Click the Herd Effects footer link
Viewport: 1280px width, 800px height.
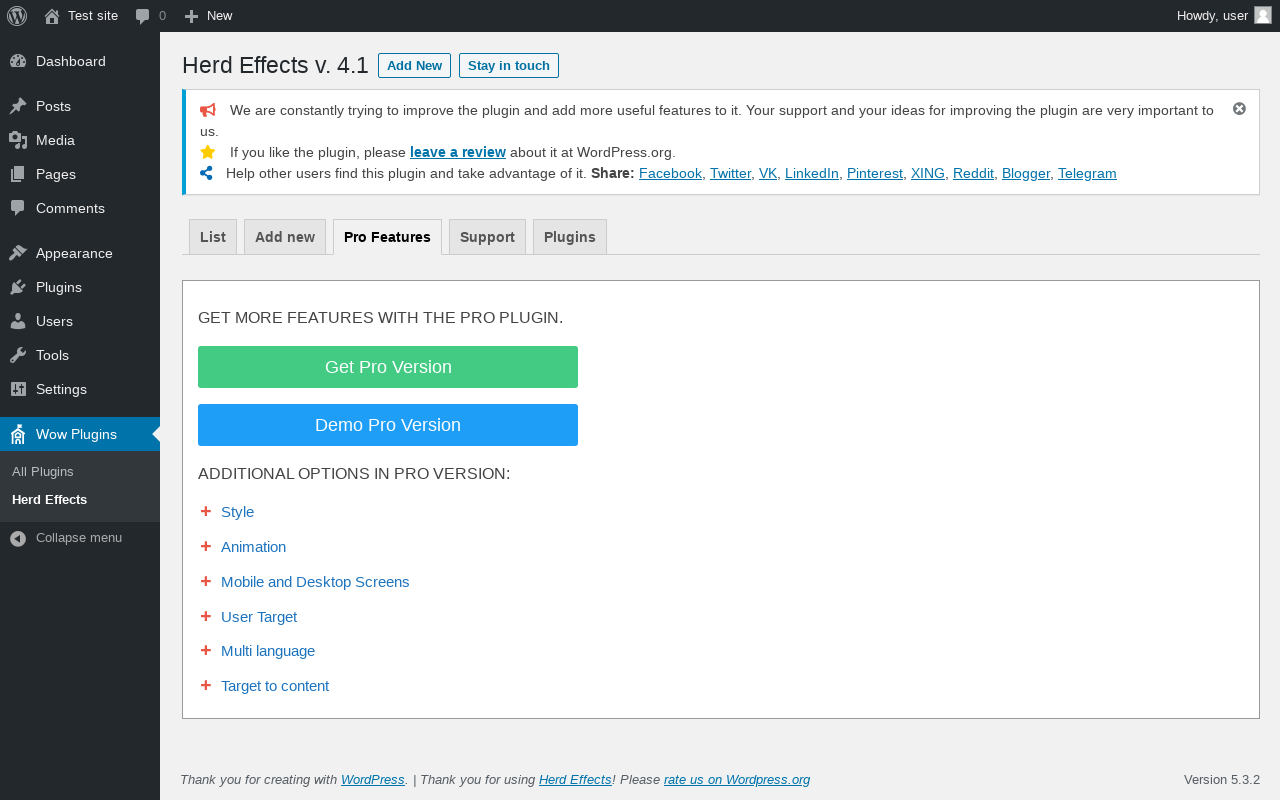(x=575, y=780)
